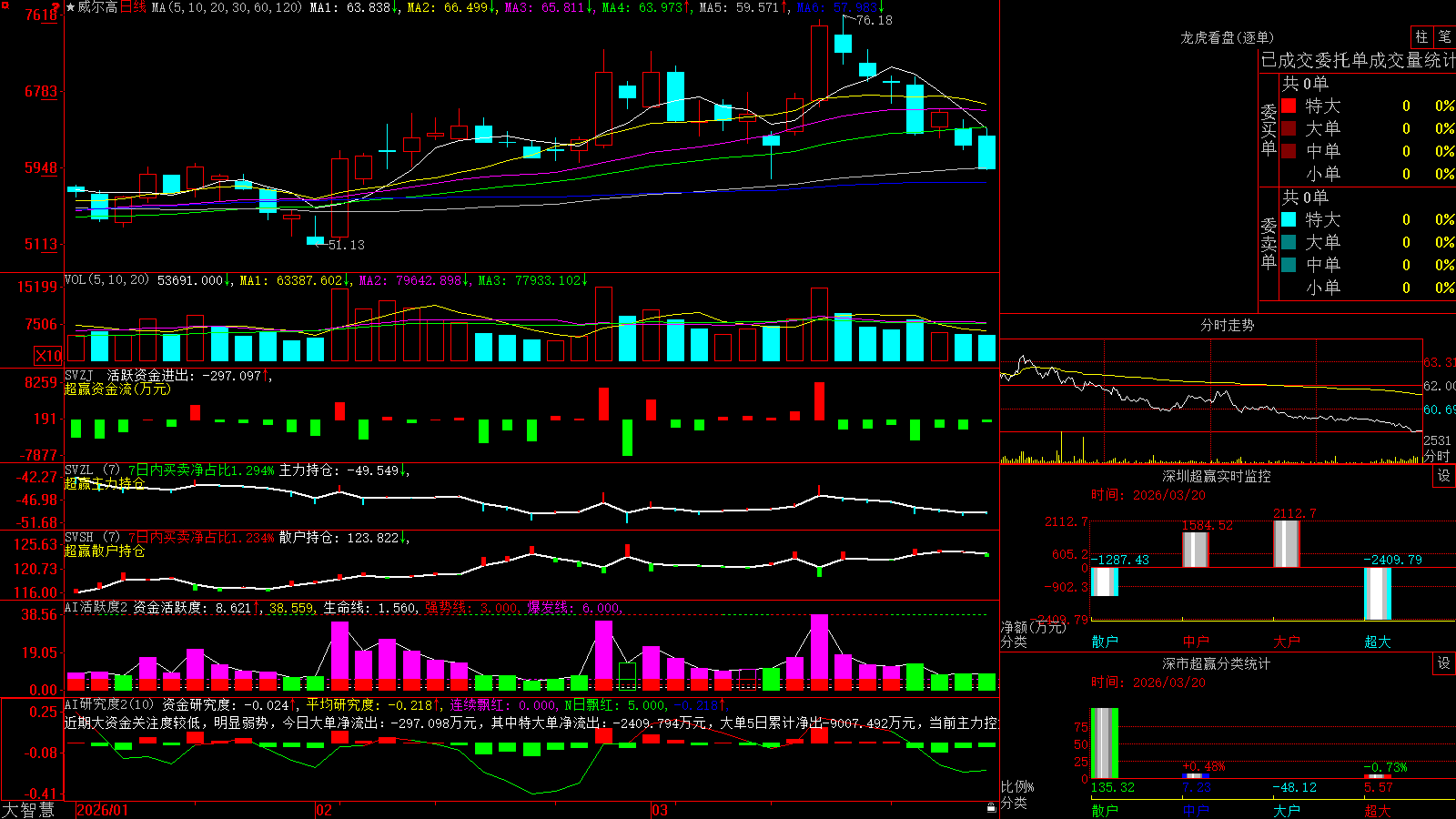This screenshot has height=819, width=1456.
Task: Click the 51.13 low price label
Action: click(347, 245)
